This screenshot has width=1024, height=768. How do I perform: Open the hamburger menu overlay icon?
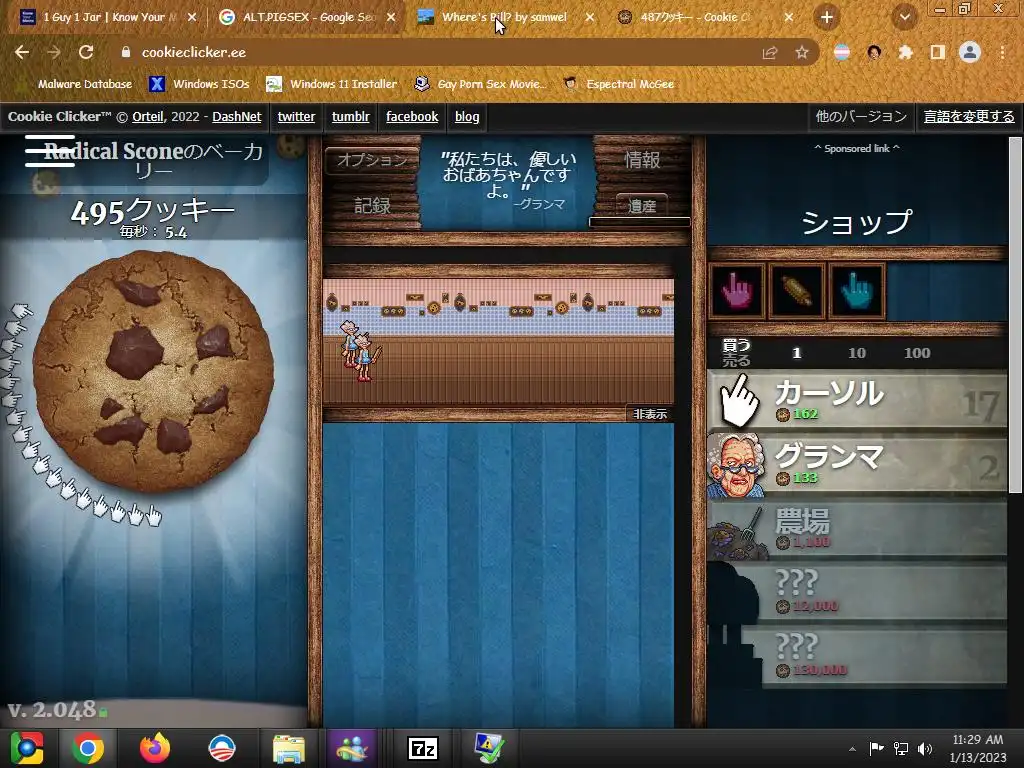click(x=50, y=151)
